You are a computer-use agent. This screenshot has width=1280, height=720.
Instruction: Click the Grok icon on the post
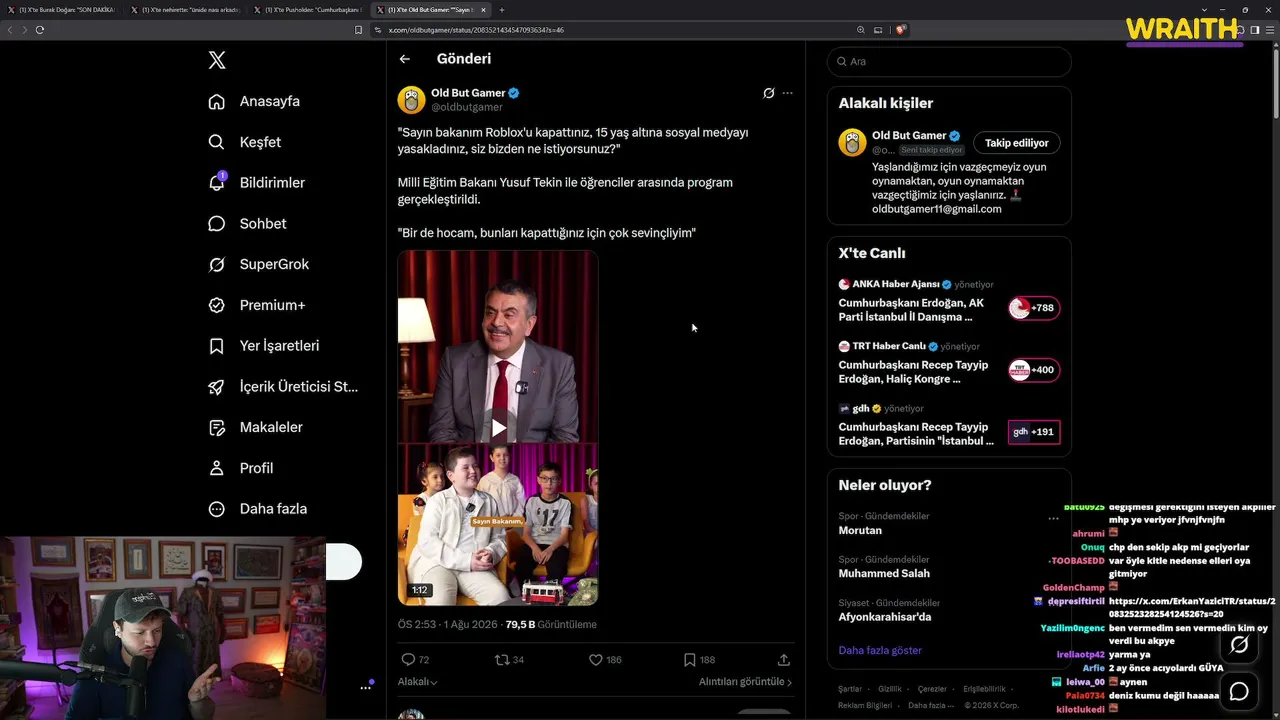click(768, 93)
